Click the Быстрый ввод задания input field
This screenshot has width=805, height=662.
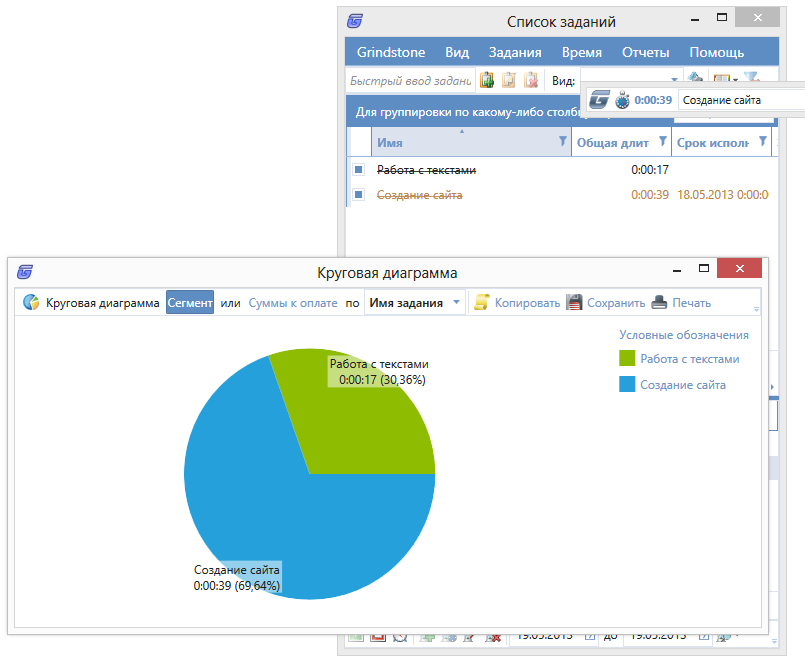(x=411, y=81)
